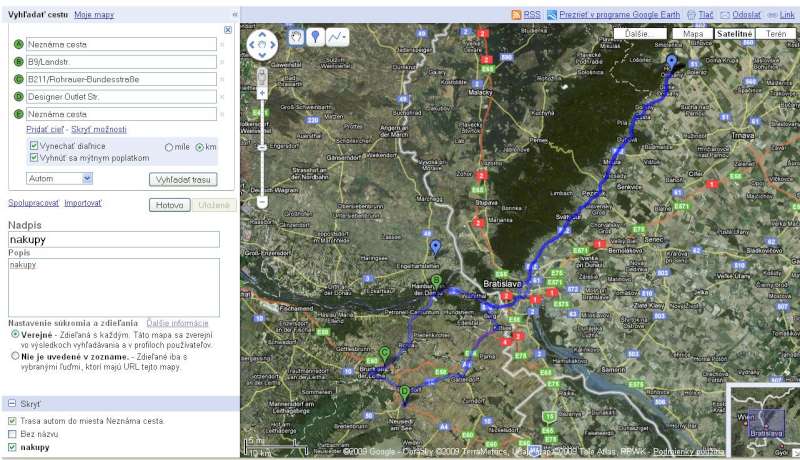This screenshot has width=800, height=460.
Task: Click the zoom out minus button
Action: [262, 201]
